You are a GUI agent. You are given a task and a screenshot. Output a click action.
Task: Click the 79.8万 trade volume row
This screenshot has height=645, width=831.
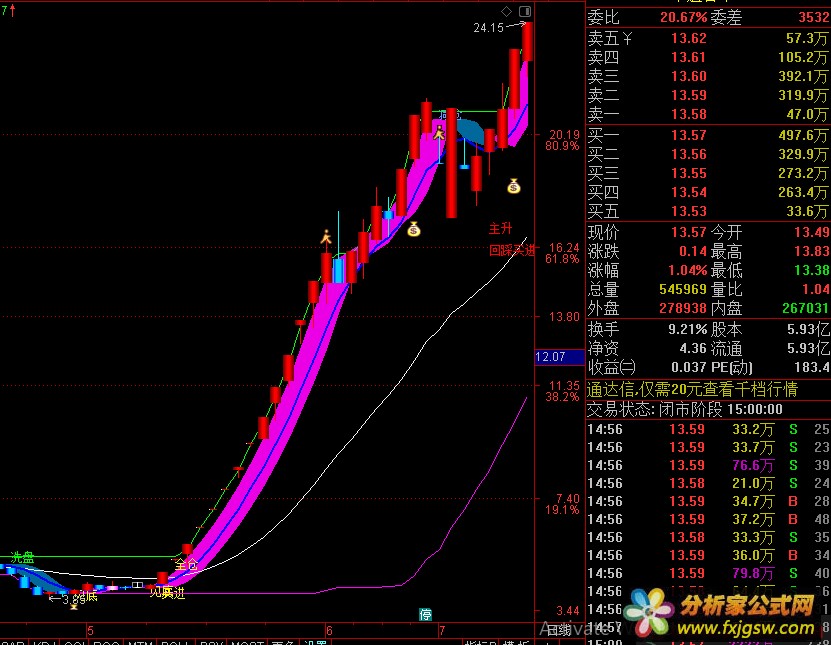click(708, 573)
